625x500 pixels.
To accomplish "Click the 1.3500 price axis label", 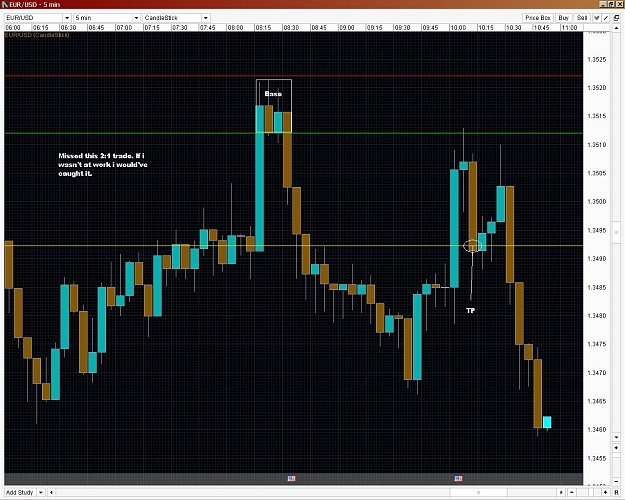I will pos(597,202).
